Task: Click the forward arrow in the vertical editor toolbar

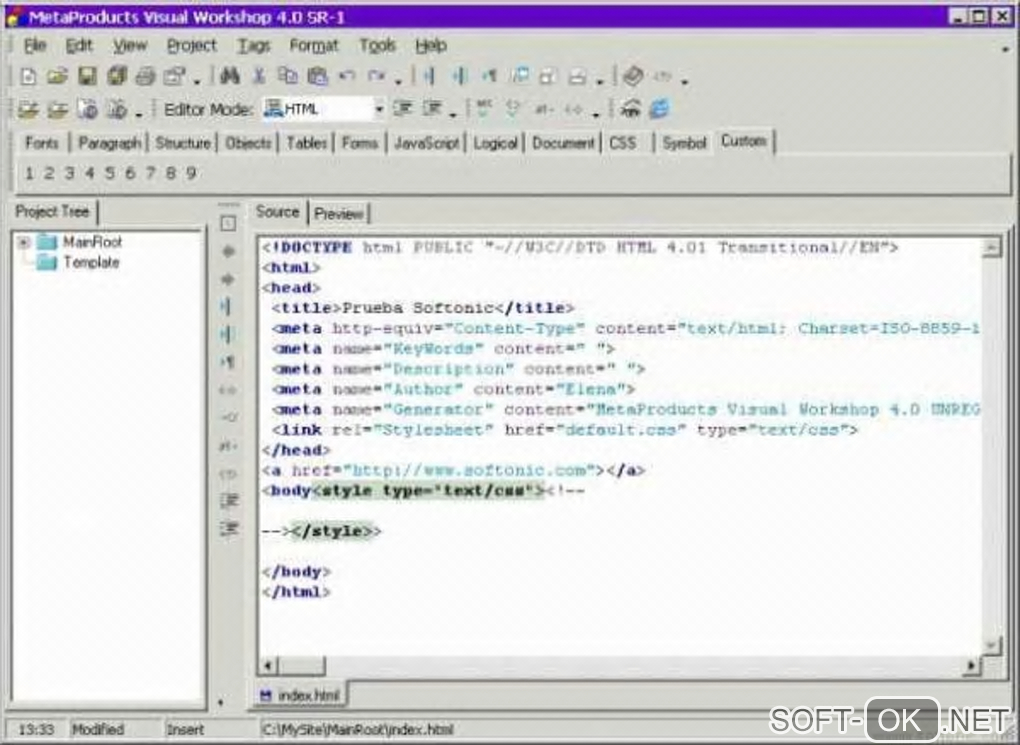Action: click(228, 279)
